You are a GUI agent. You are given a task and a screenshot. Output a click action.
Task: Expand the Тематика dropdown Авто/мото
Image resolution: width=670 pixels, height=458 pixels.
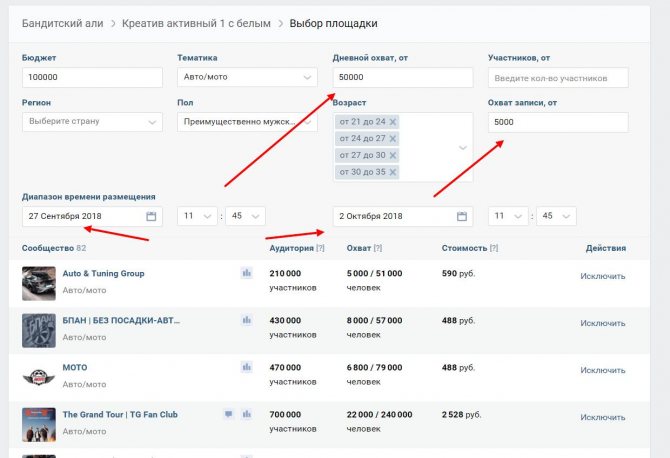(x=247, y=77)
